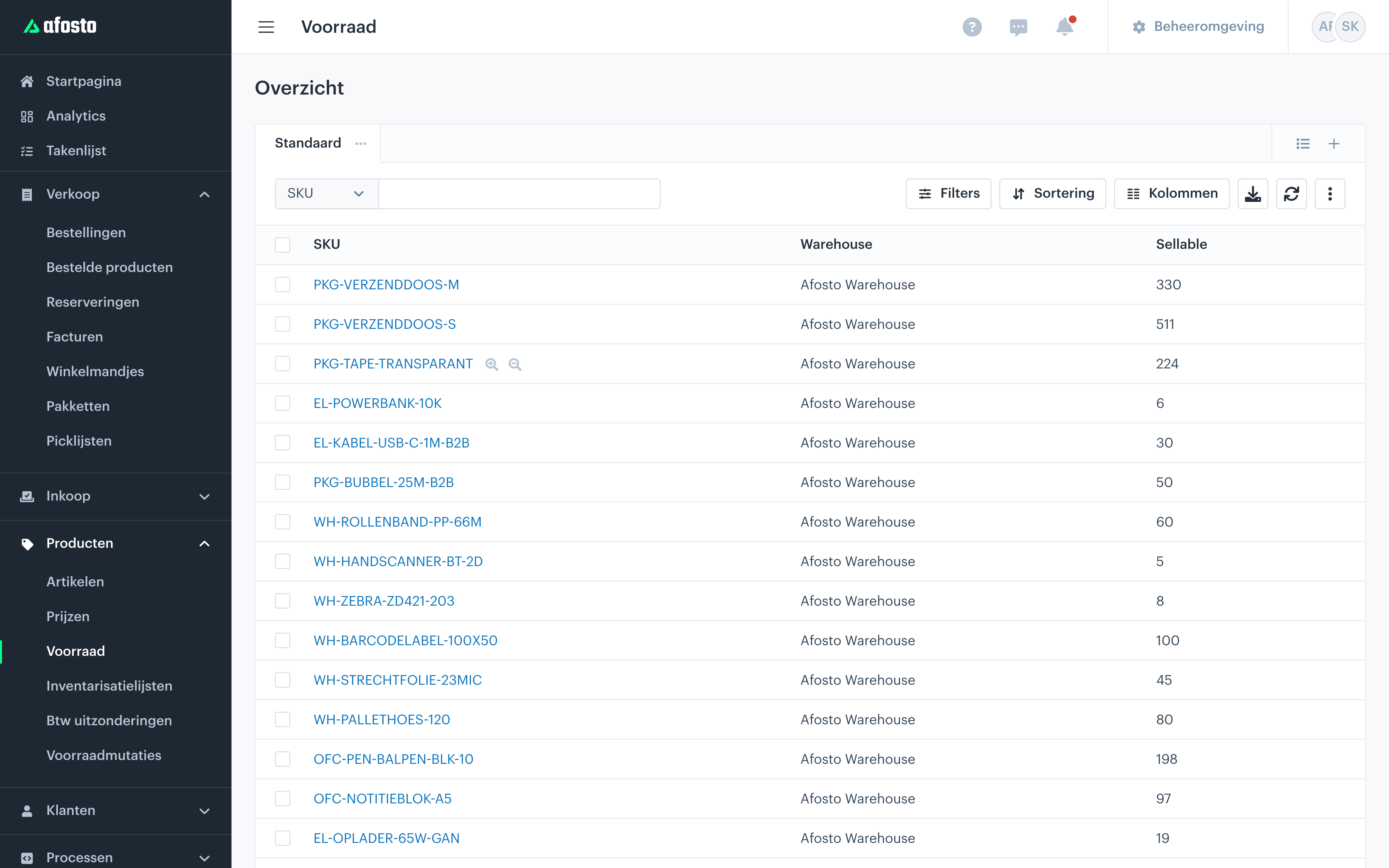Expand the Processen section chevron
Image resolution: width=1389 pixels, height=868 pixels.
(x=204, y=858)
